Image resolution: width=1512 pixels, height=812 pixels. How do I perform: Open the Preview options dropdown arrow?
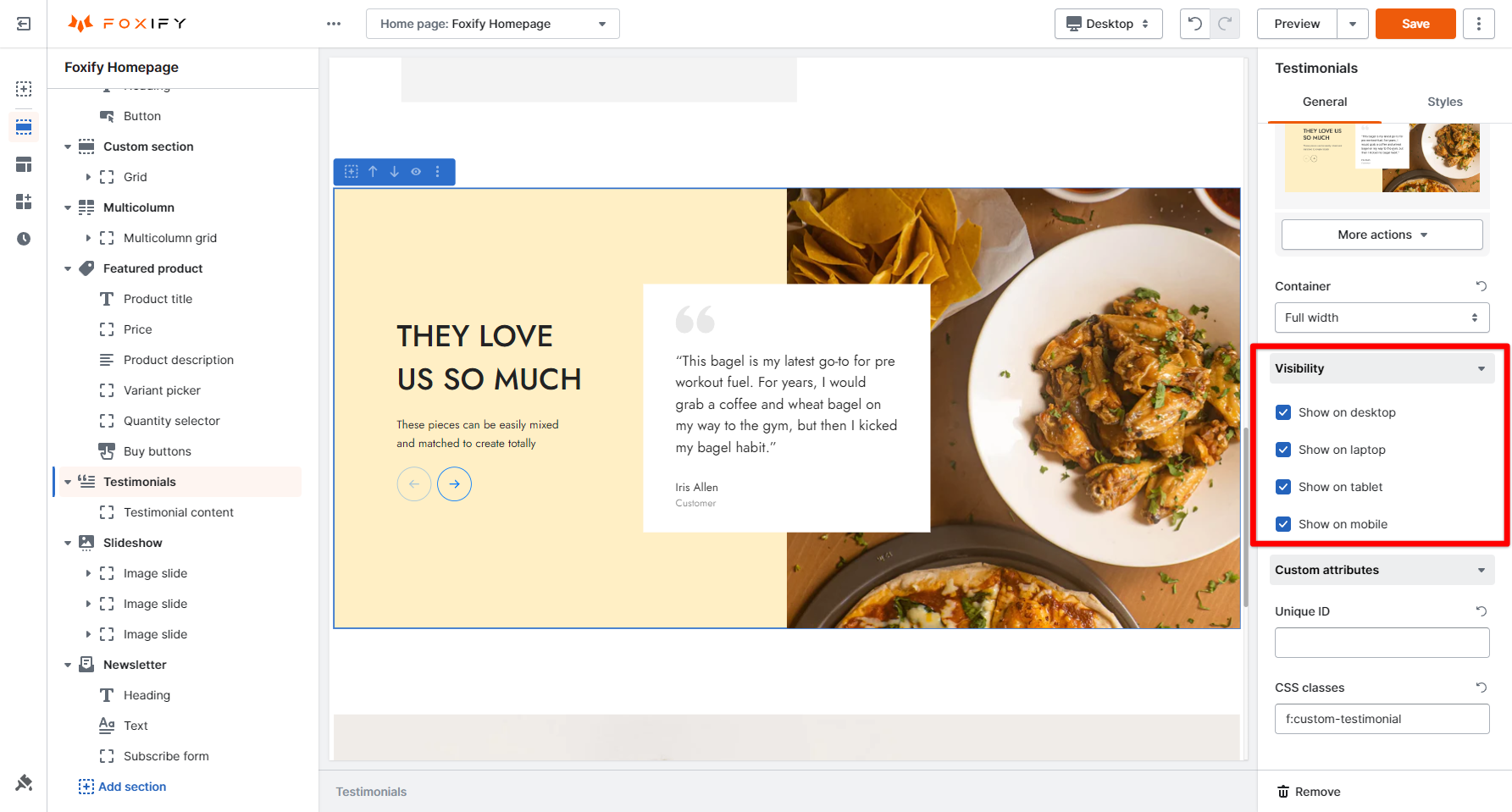click(1353, 24)
